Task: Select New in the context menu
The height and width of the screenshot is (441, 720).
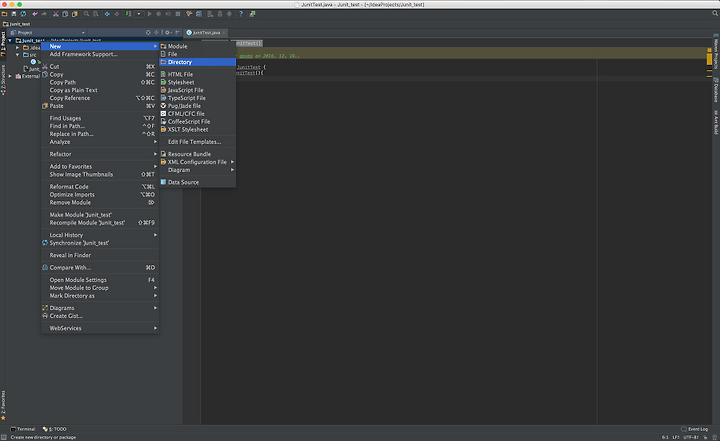Action: 100,46
